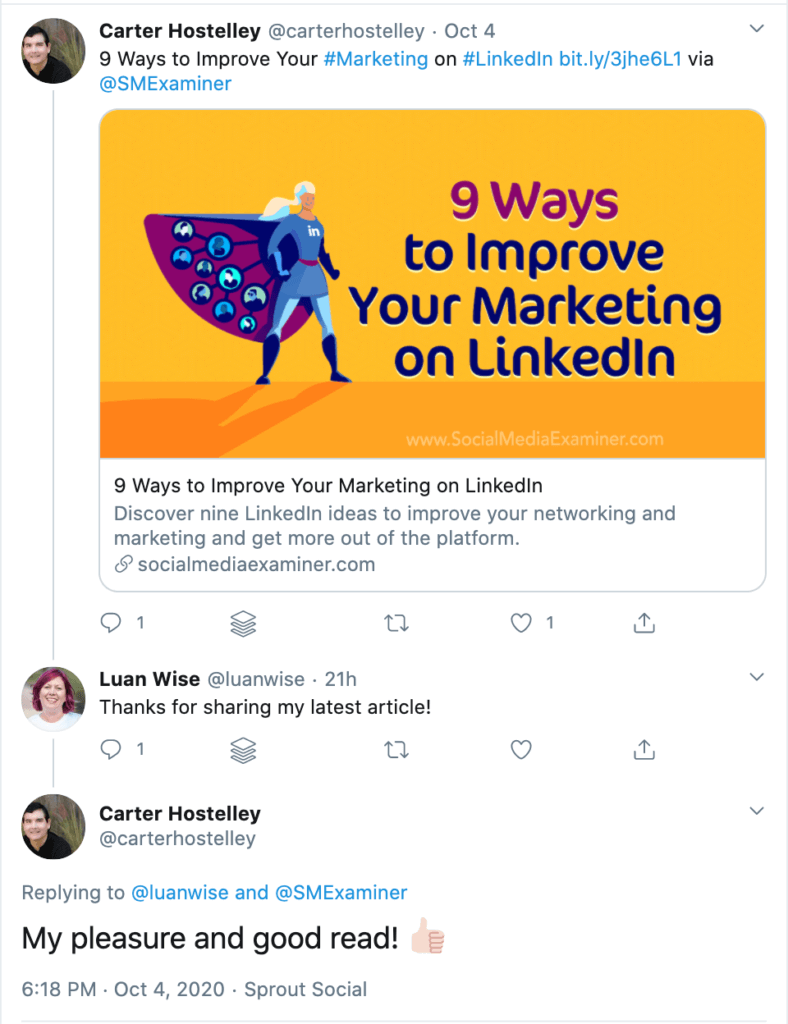Open the Sprout Social source link
788x1024 pixels.
click(x=305, y=989)
